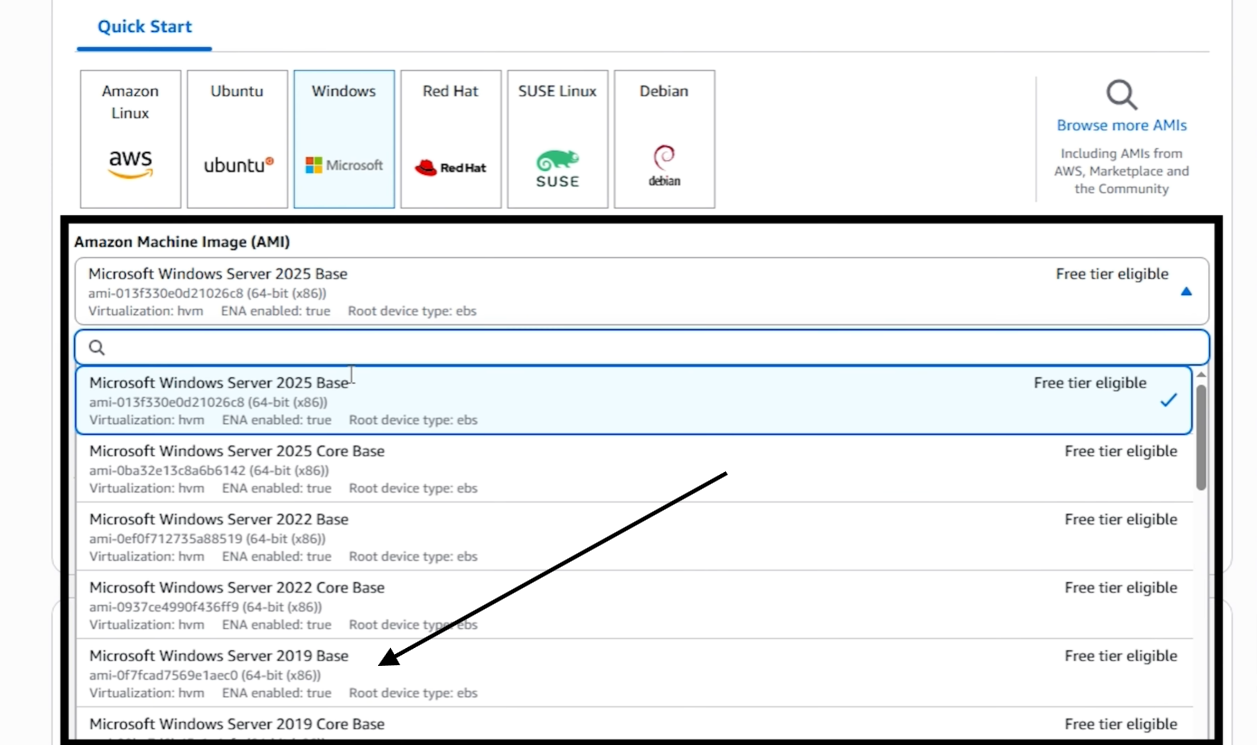Select the SUSE Linux tile
Screen dimensions: 1257x745
click(557, 139)
